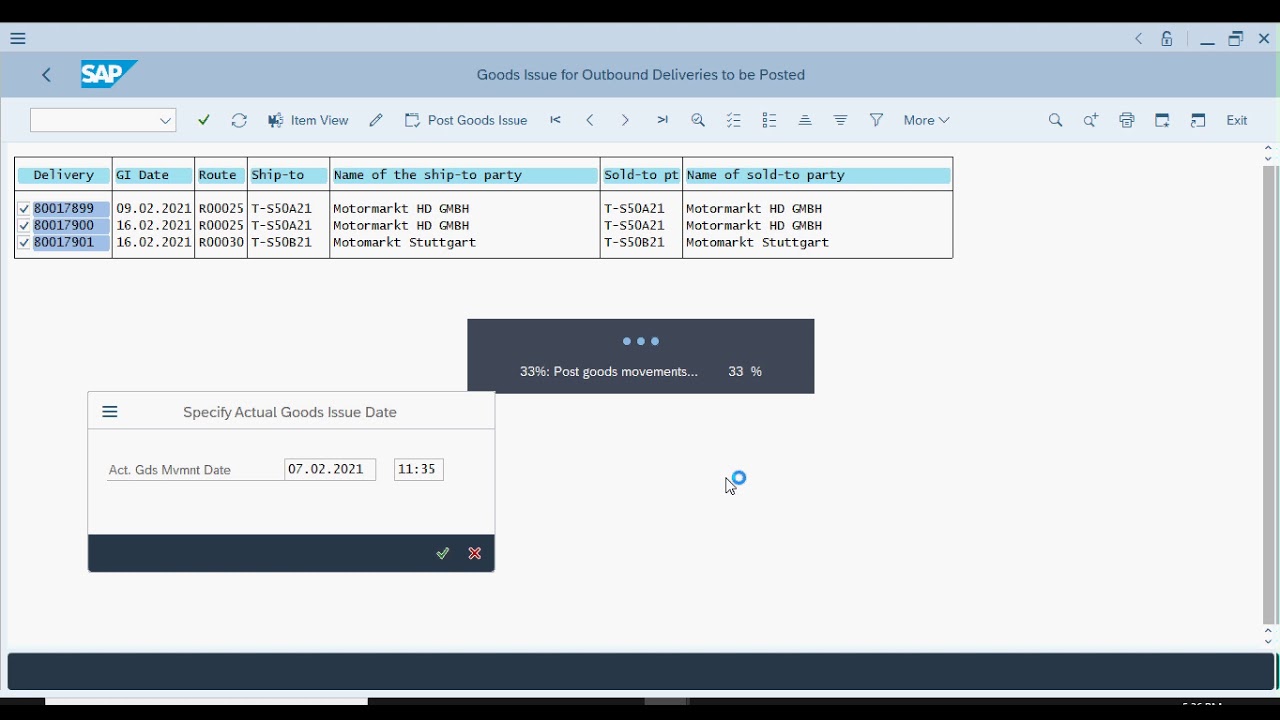Click the GI Date column header

coord(154,175)
